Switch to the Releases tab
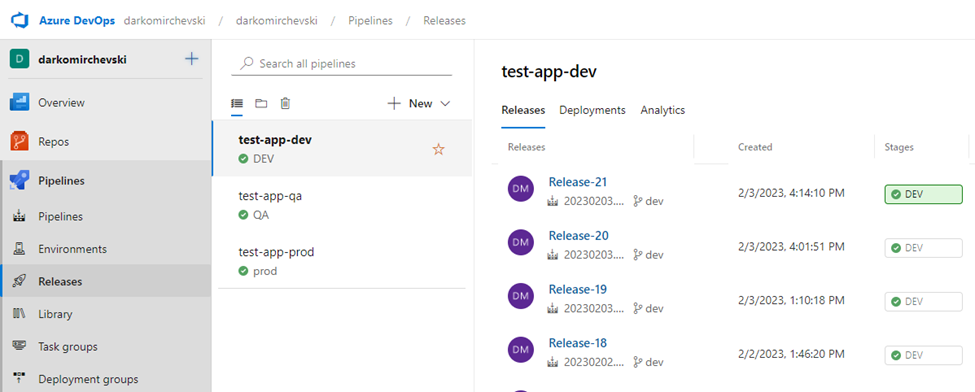The image size is (975, 392). point(524,110)
